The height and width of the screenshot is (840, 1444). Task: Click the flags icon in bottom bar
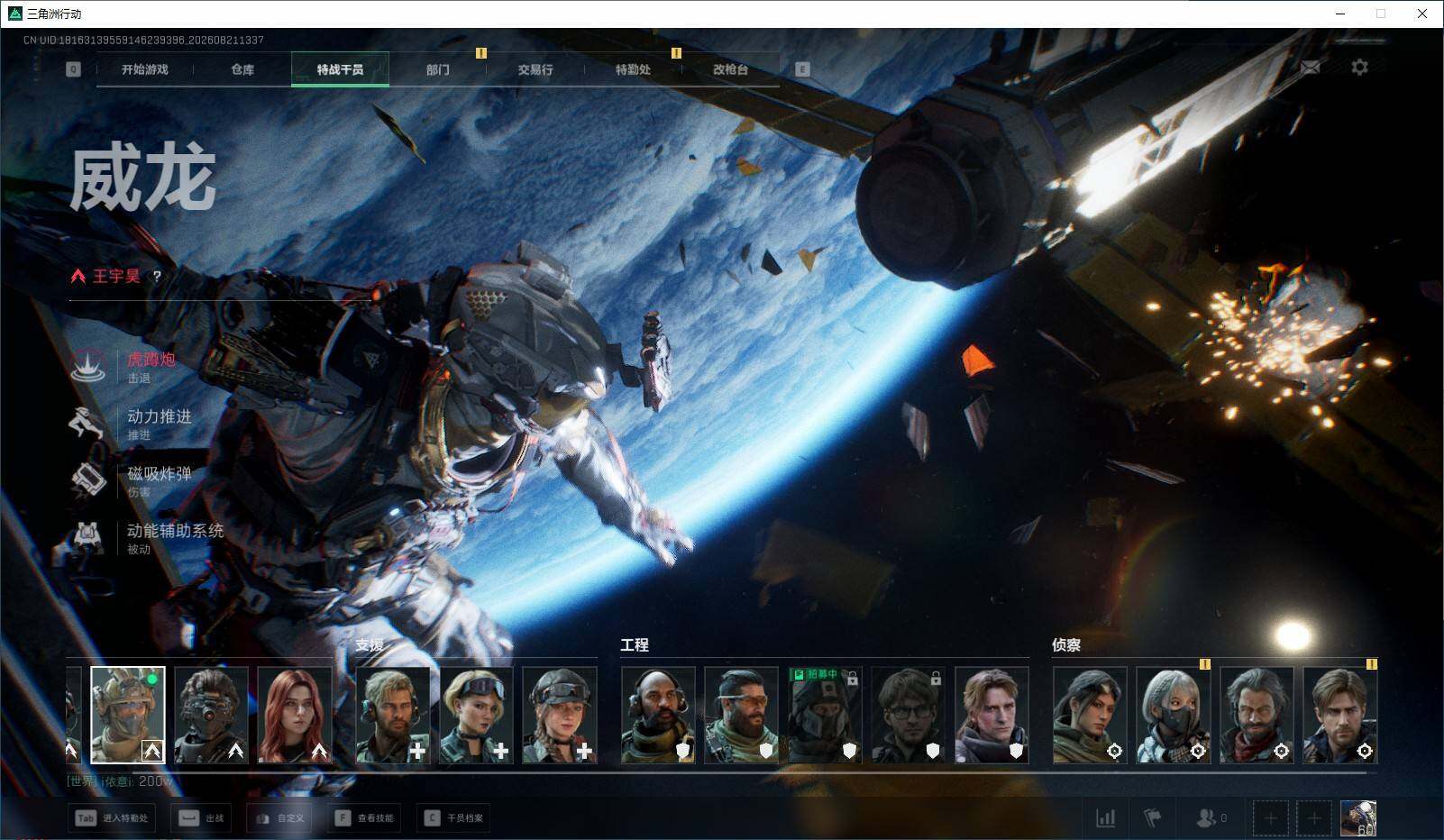click(x=1153, y=818)
